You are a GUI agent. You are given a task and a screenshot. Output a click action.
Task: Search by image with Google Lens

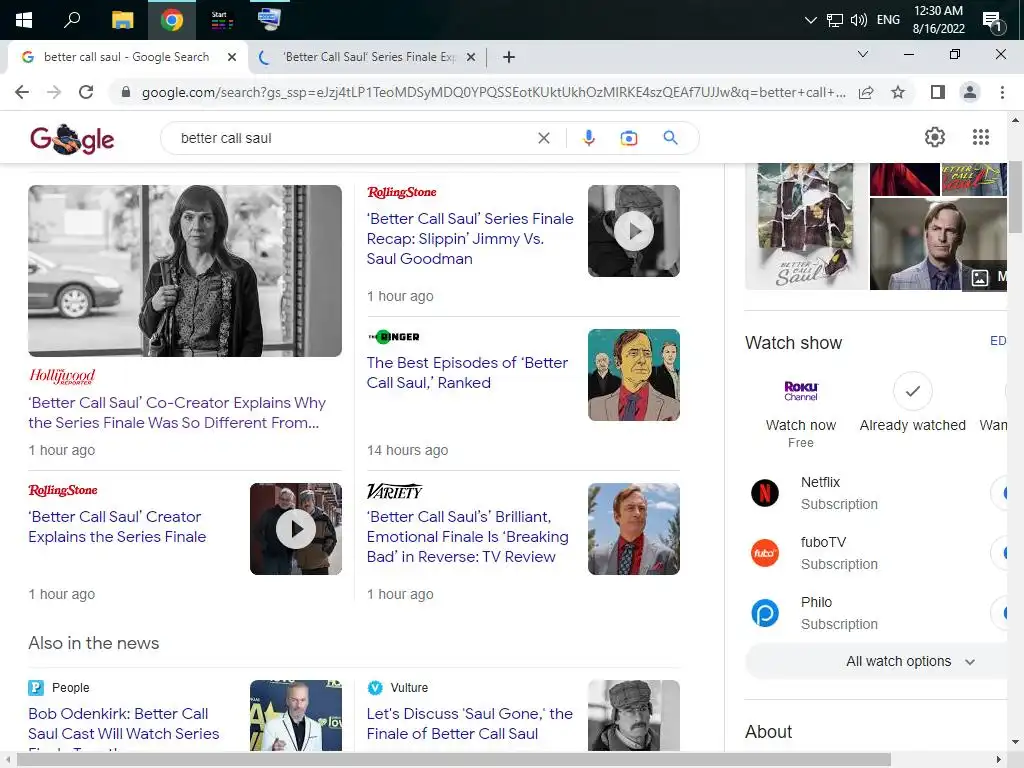pyautogui.click(x=628, y=138)
